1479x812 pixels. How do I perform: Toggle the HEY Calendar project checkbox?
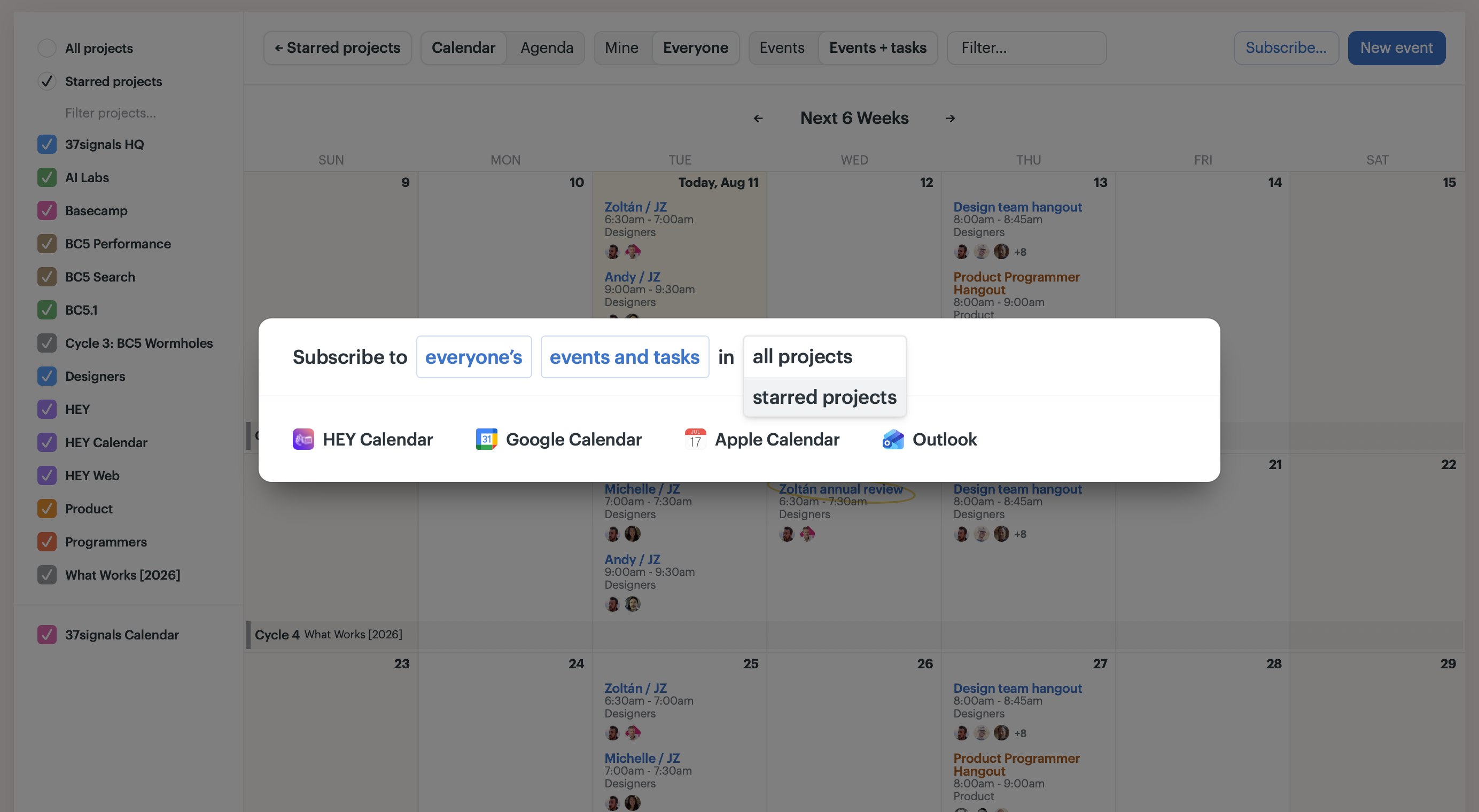[47, 442]
